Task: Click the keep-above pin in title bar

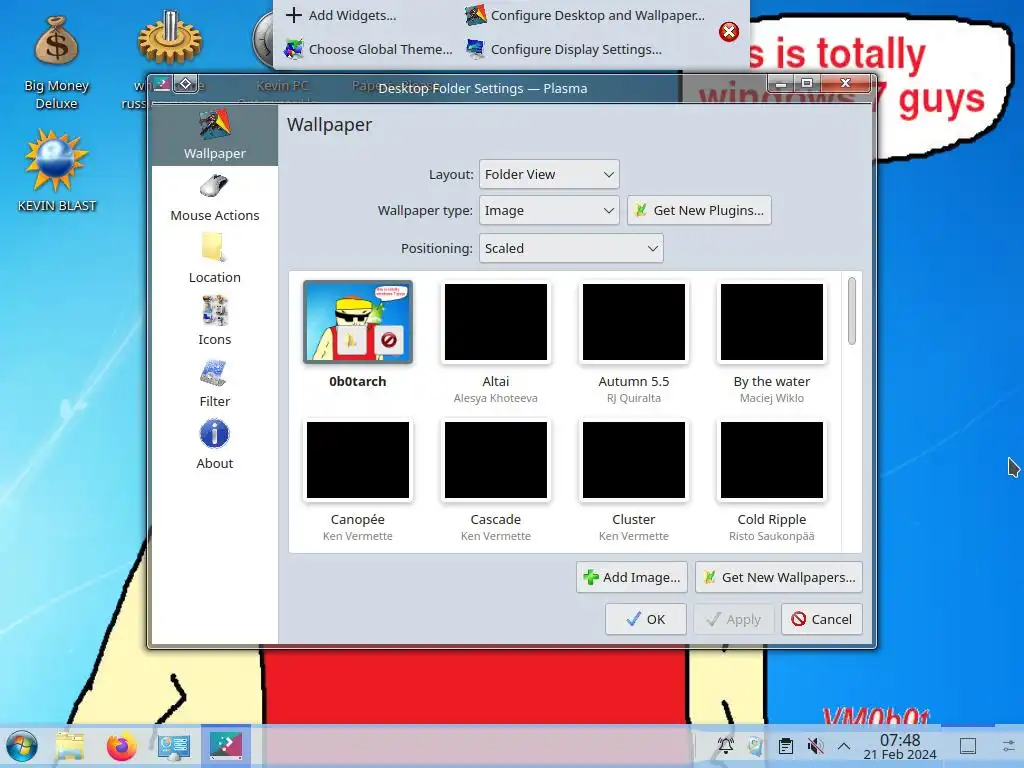Action: tap(185, 84)
